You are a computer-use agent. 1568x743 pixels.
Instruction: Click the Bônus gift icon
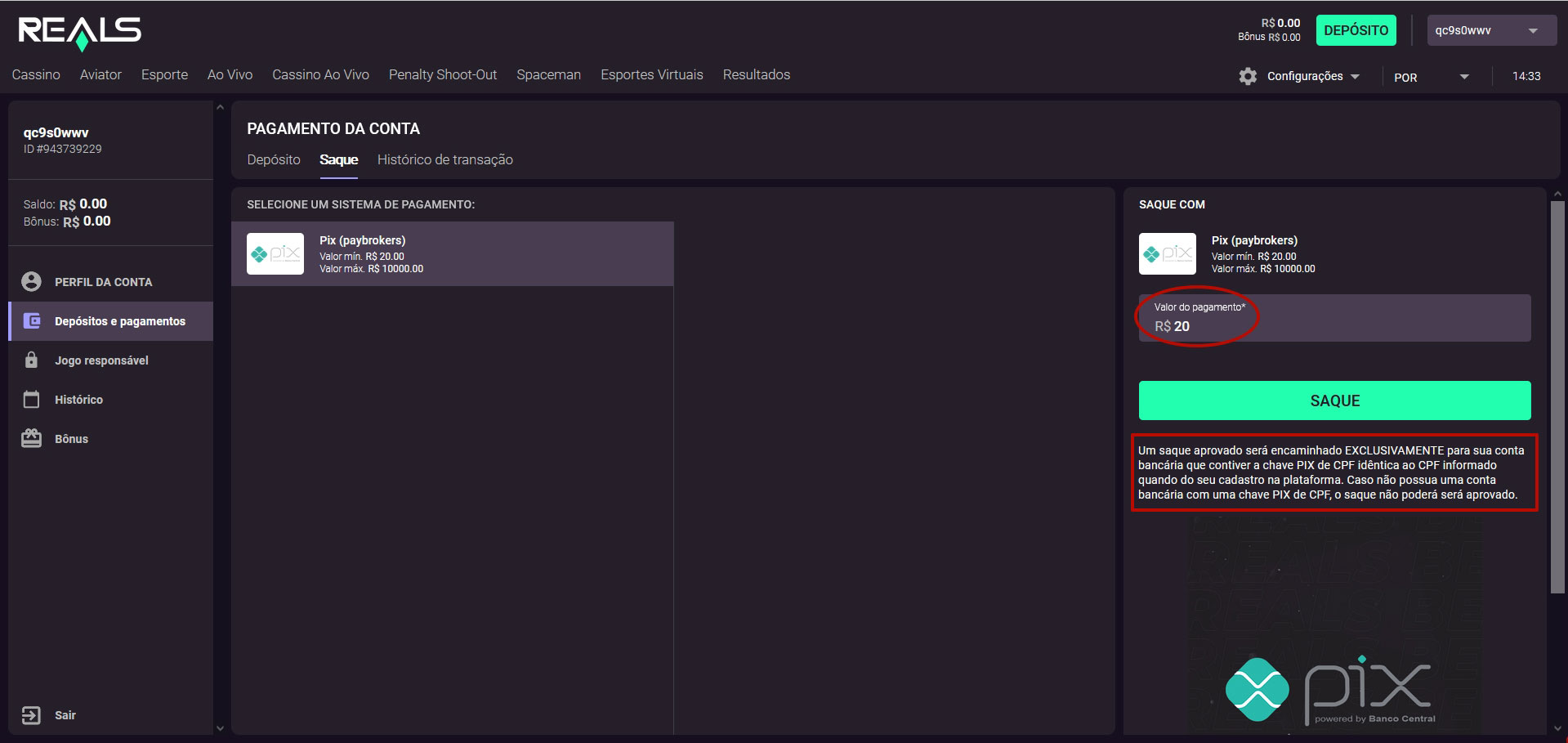tap(31, 438)
